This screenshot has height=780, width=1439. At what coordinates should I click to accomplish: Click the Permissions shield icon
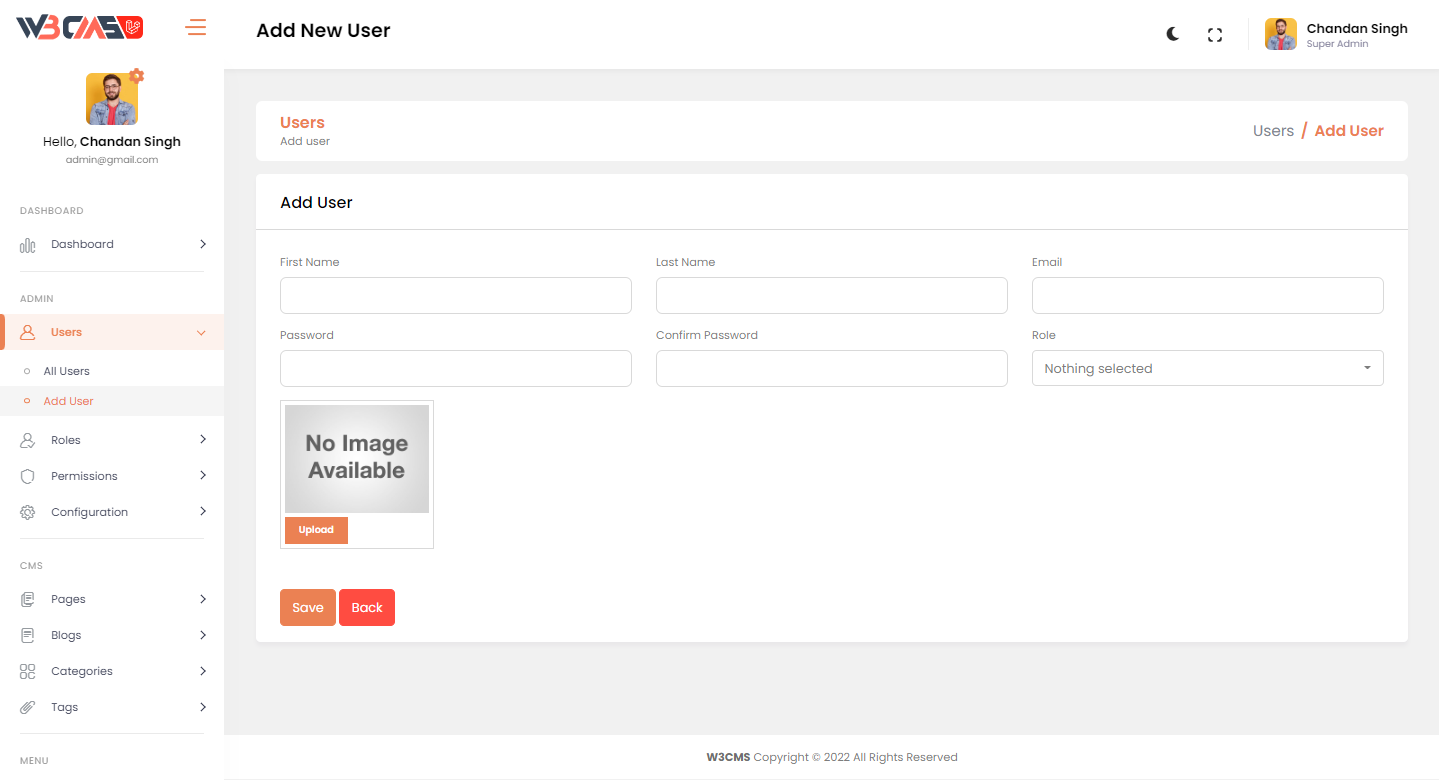pyautogui.click(x=28, y=476)
